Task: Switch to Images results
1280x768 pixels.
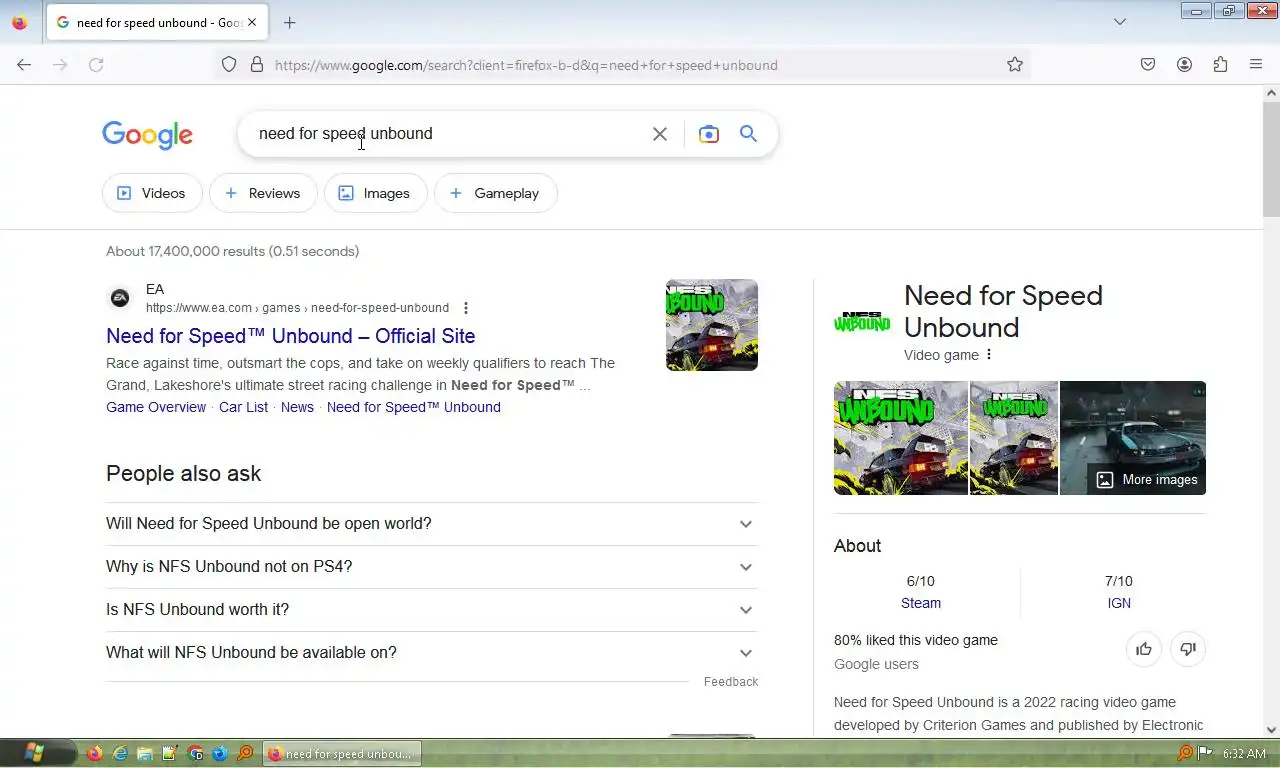Action: click(x=375, y=193)
